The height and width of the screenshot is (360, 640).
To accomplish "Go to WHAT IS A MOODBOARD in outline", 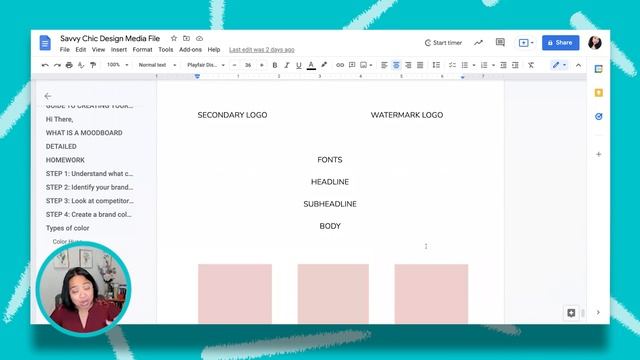I will (x=84, y=133).
